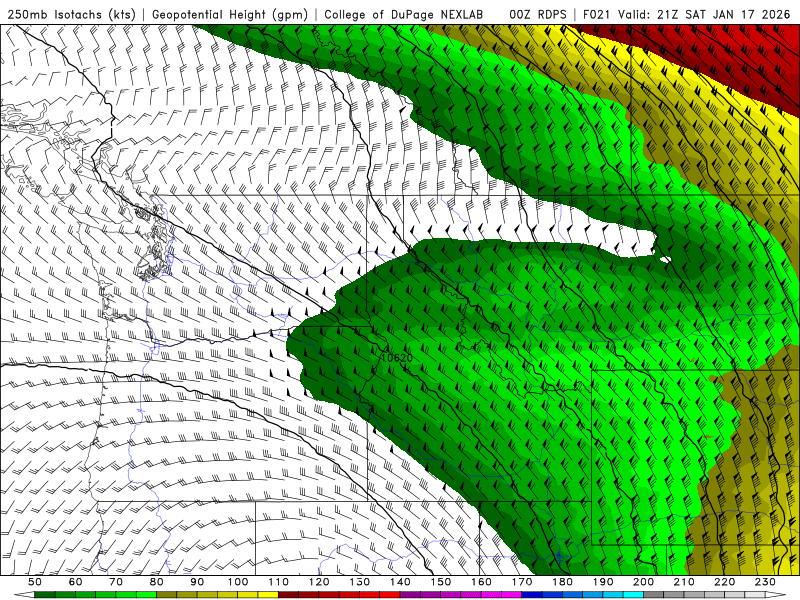Click the 'Valid: 21Z SAT JAN 17 2026' text
Screen dimensions: 800x600
click(704, 14)
